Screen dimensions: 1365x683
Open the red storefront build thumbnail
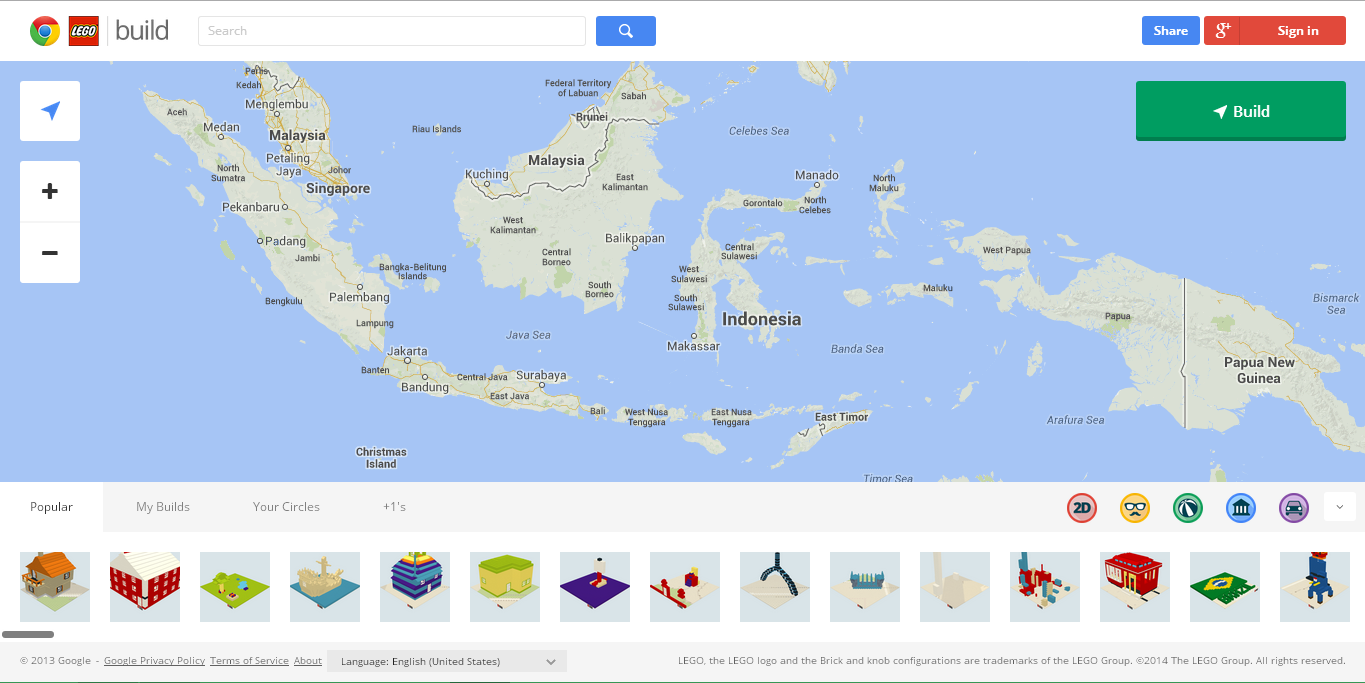click(x=1135, y=587)
